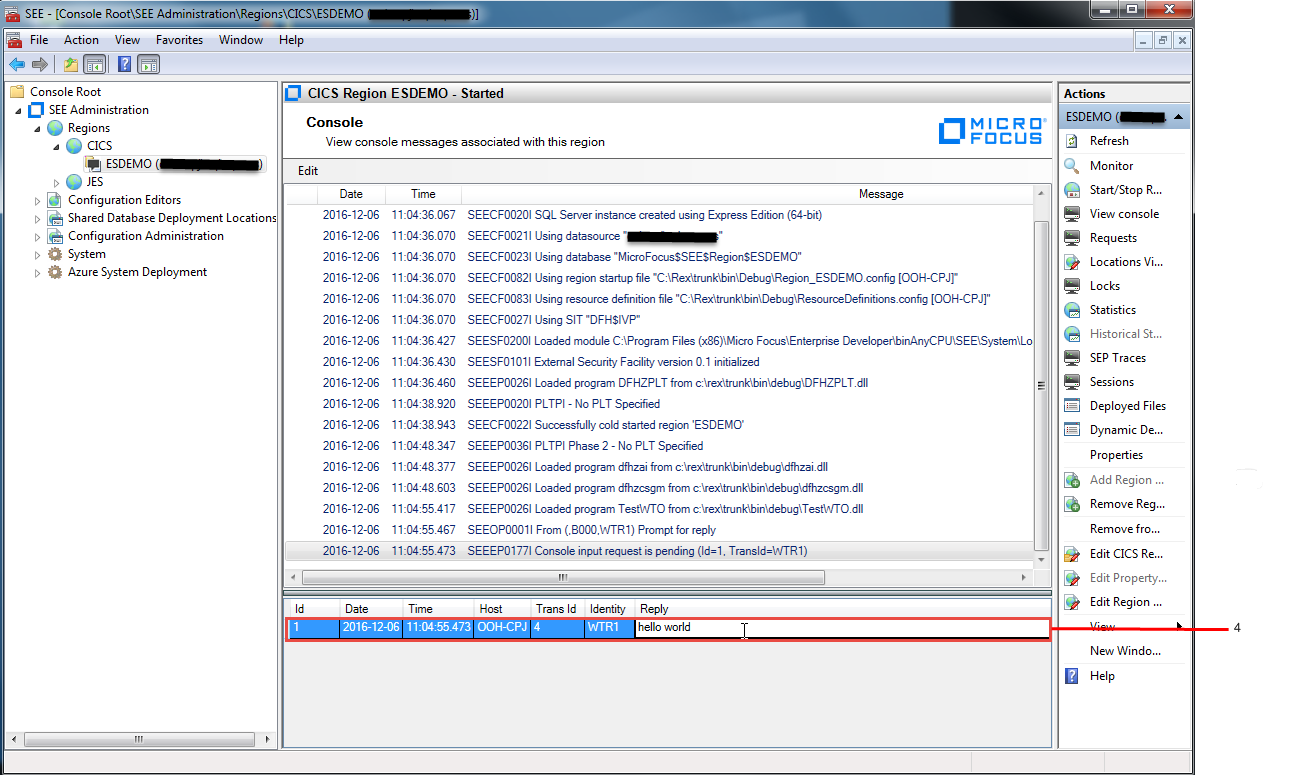Click the Identity column header
Image resolution: width=1289 pixels, height=775 pixels.
(608, 609)
